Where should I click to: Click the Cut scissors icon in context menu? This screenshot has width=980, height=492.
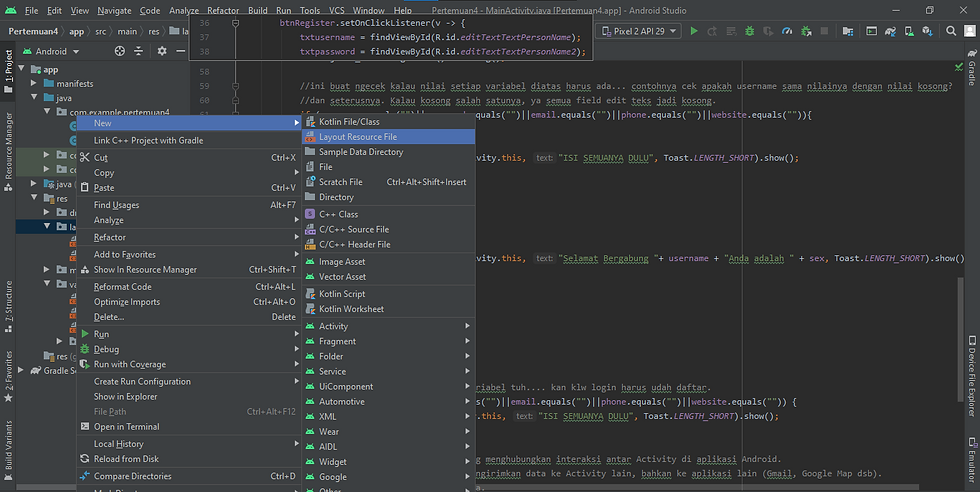[x=85, y=158]
